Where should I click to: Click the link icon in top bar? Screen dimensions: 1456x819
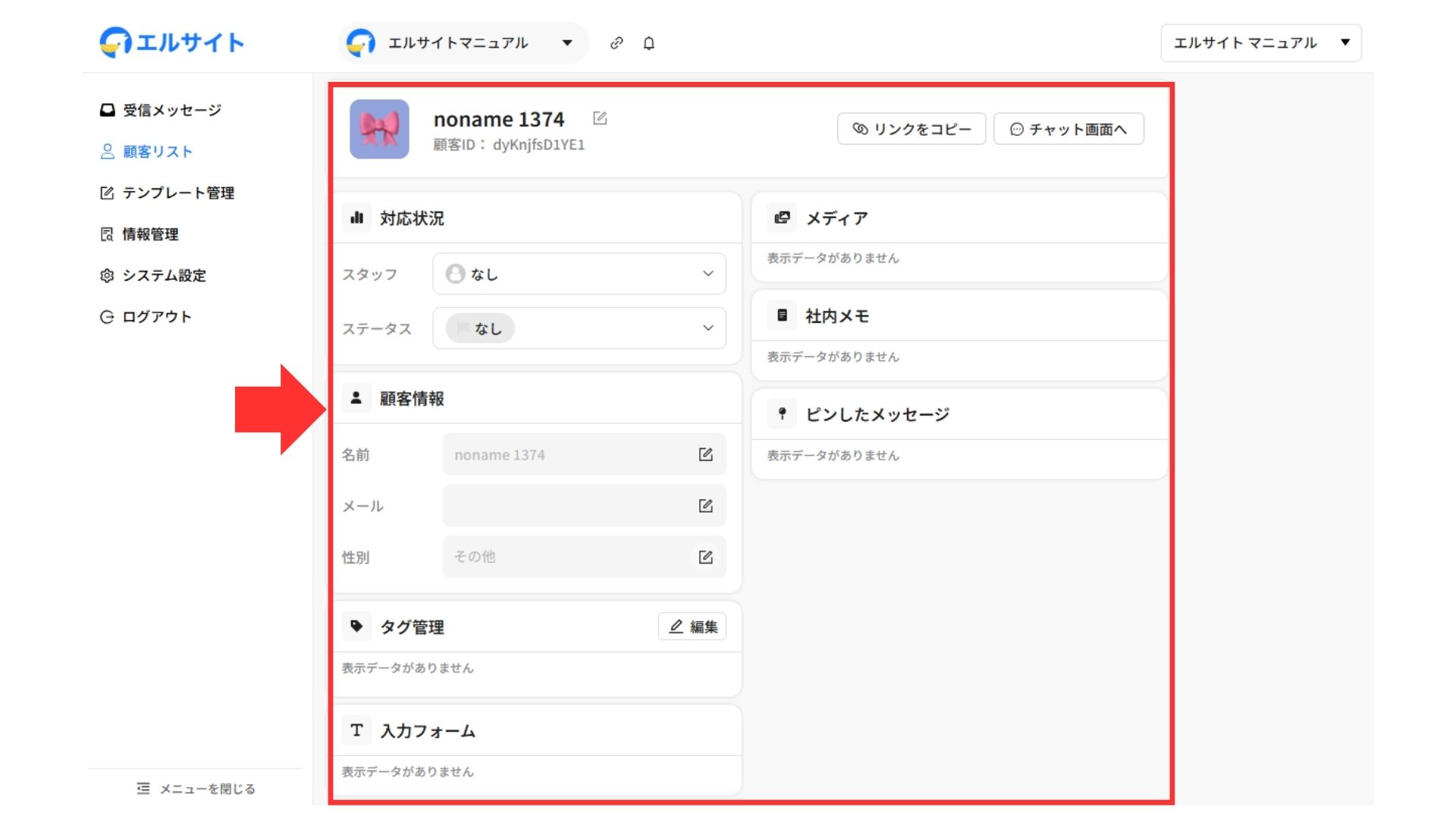(617, 43)
